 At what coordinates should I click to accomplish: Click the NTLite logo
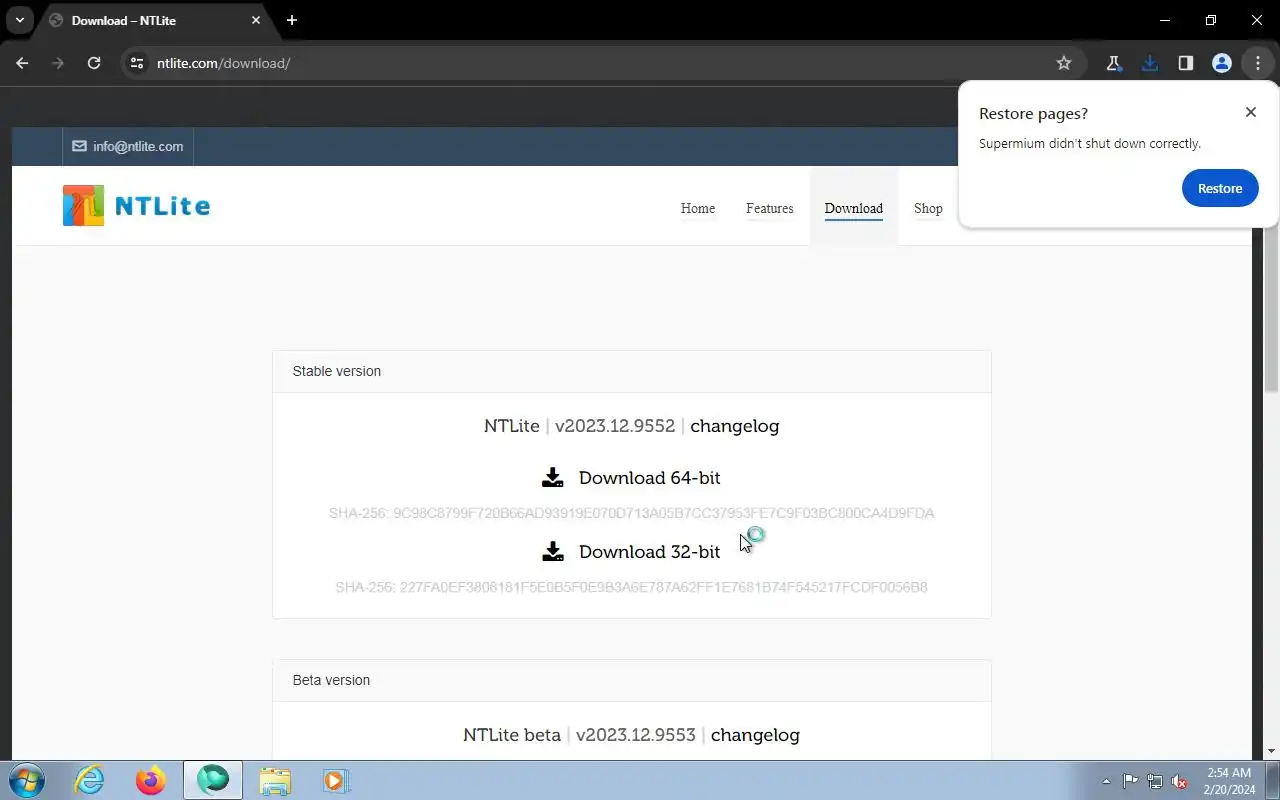[x=136, y=206]
